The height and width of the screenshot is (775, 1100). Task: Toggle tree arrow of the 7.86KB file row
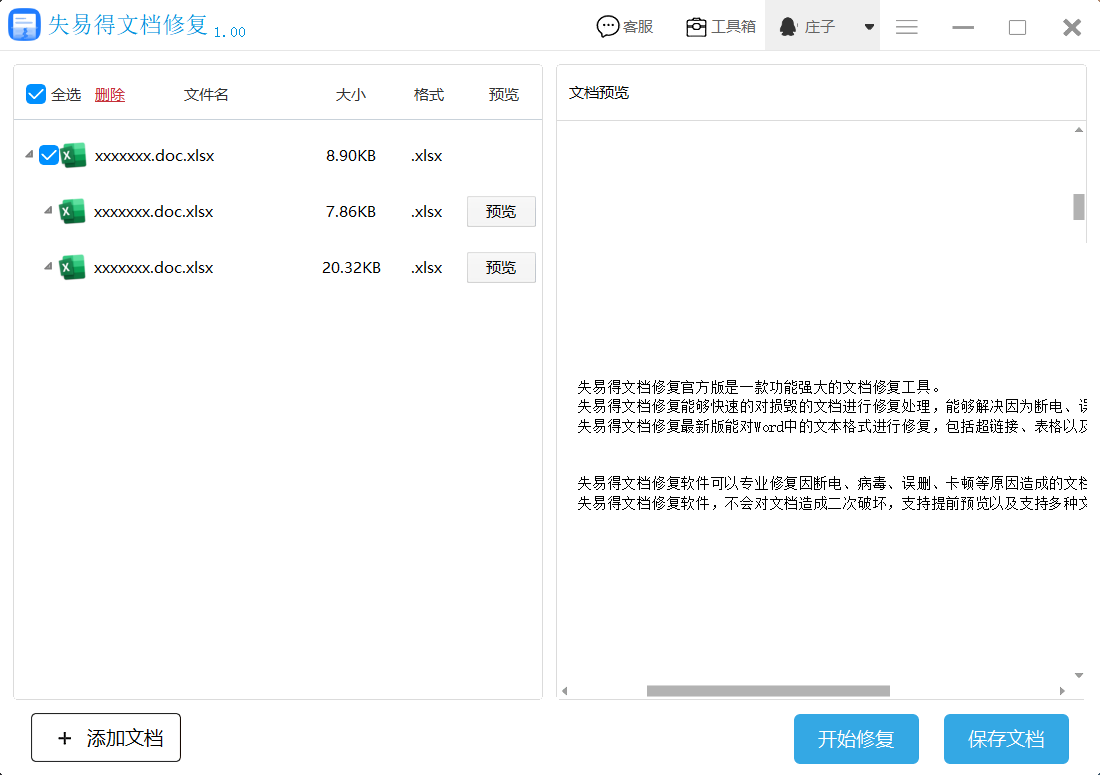(47, 211)
